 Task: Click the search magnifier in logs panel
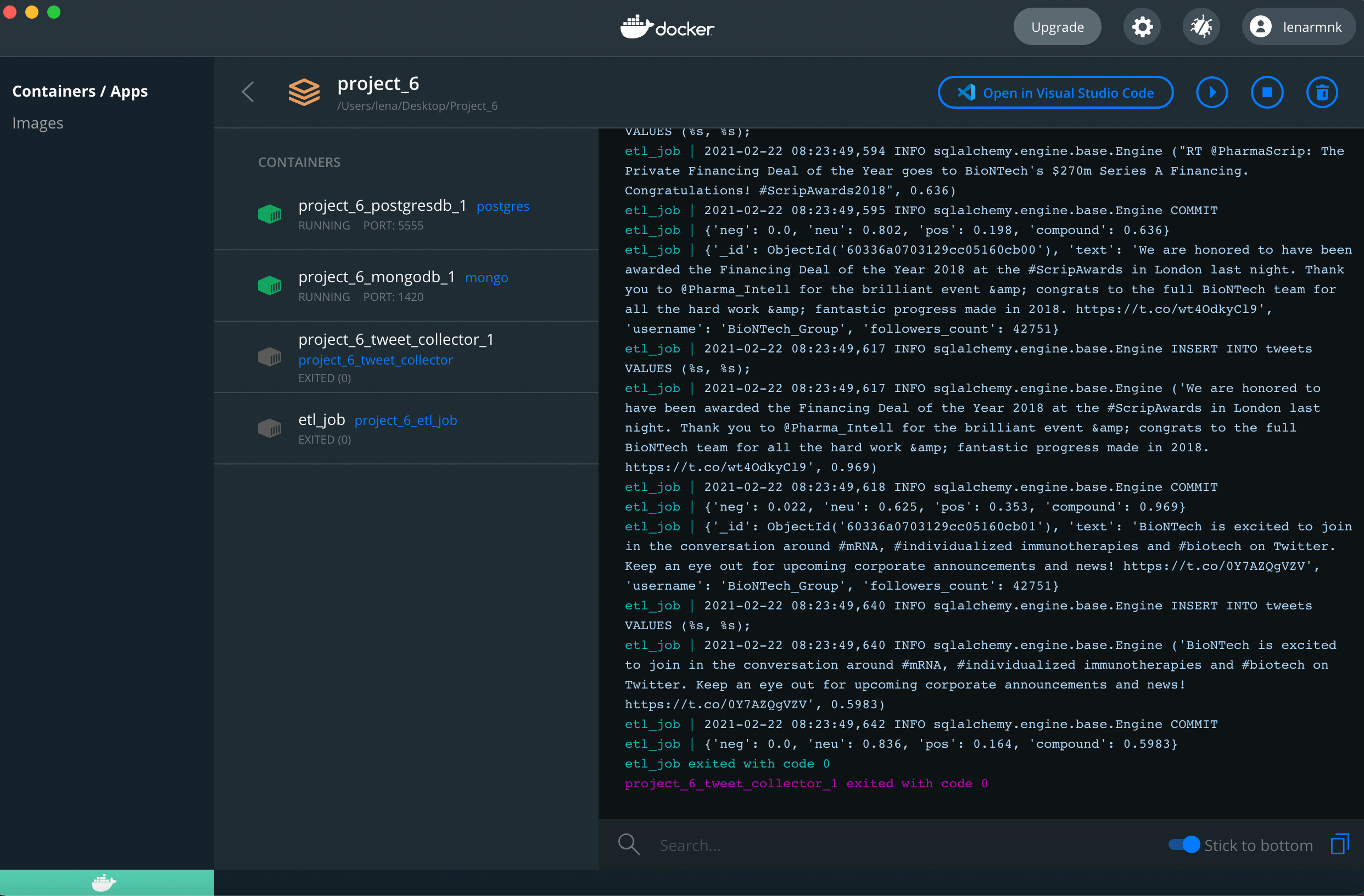[x=629, y=844]
